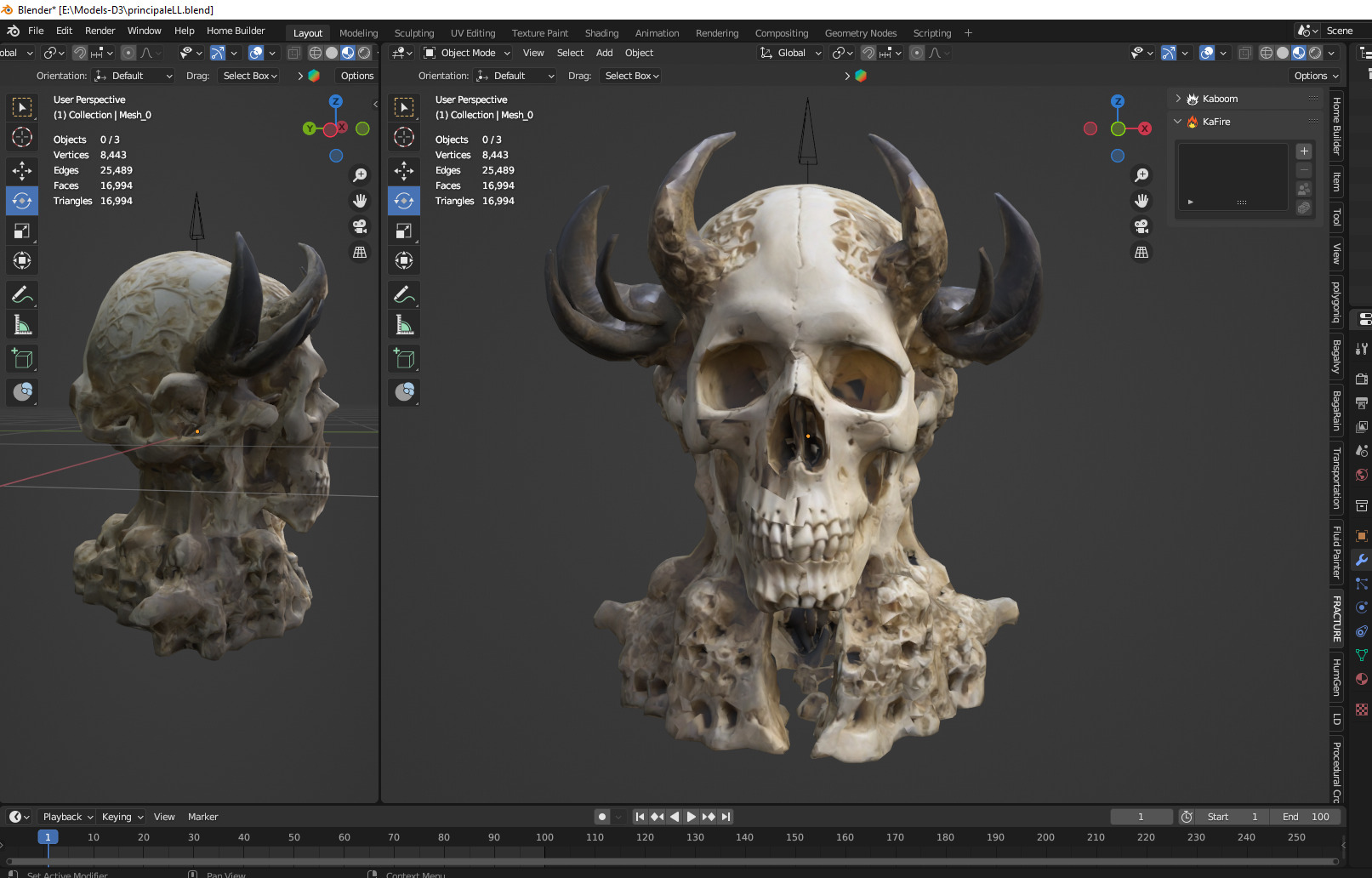Open Options dropdown in right viewport
Screen dimensions: 1372x878
1315,76
